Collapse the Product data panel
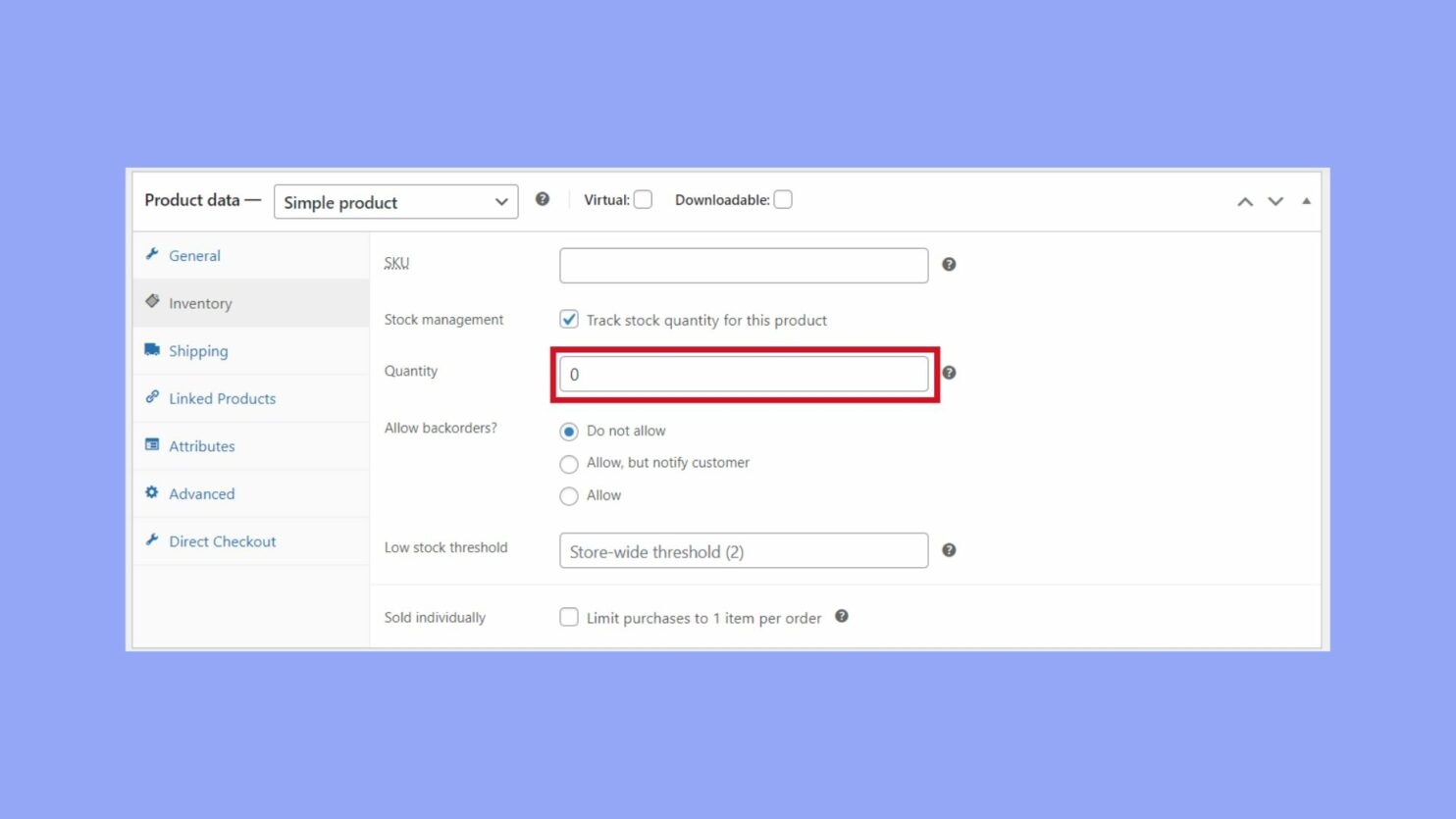 [1306, 200]
